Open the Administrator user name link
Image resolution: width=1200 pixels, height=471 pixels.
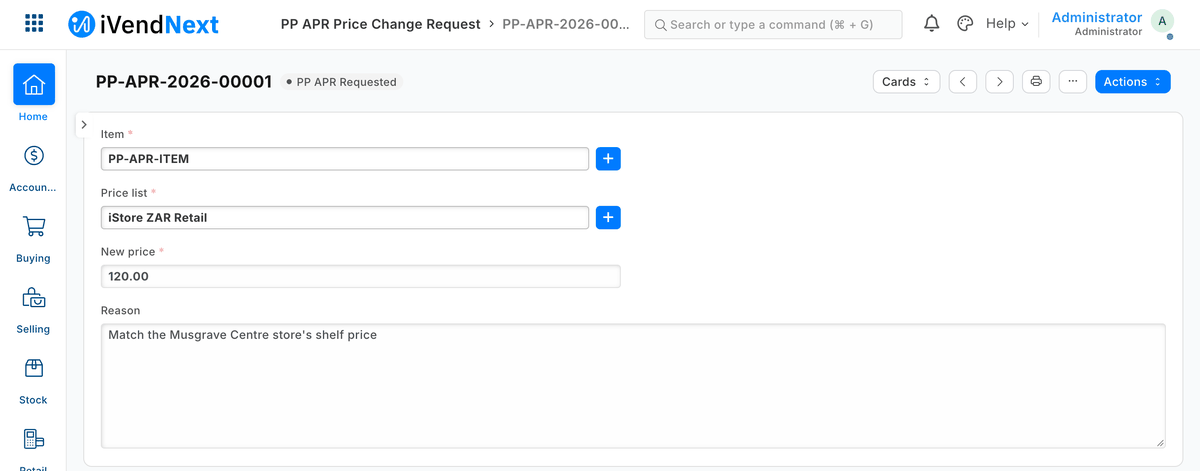(1096, 18)
